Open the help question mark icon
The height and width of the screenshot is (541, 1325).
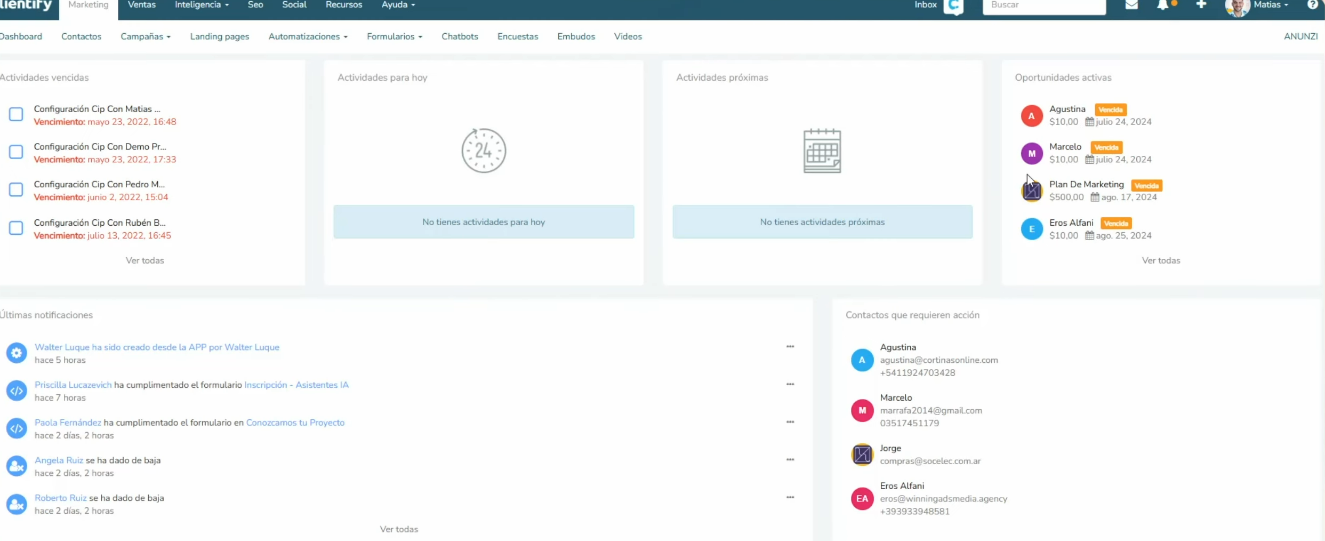(1312, 5)
